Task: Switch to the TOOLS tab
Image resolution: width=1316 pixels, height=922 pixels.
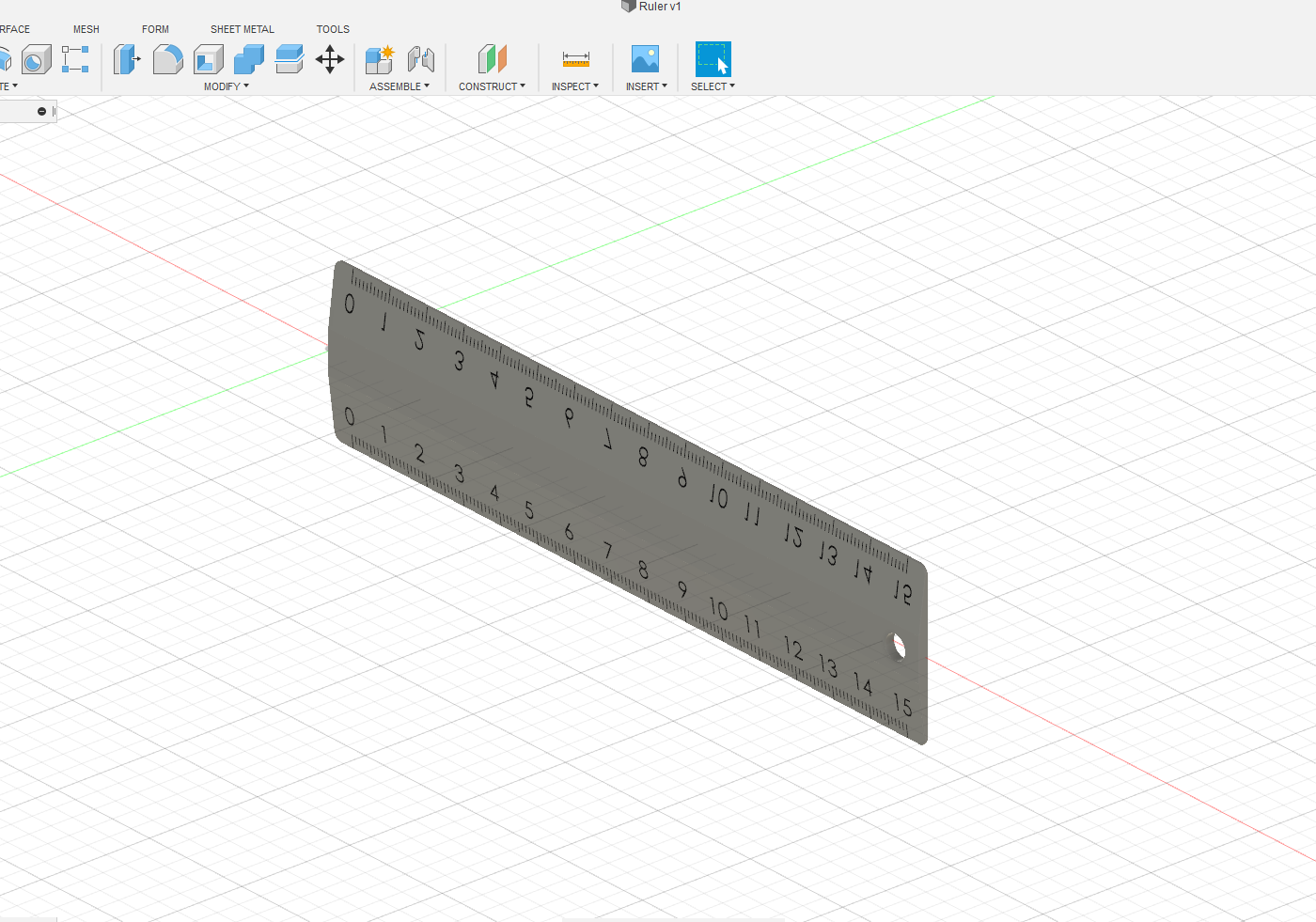Action: click(333, 29)
